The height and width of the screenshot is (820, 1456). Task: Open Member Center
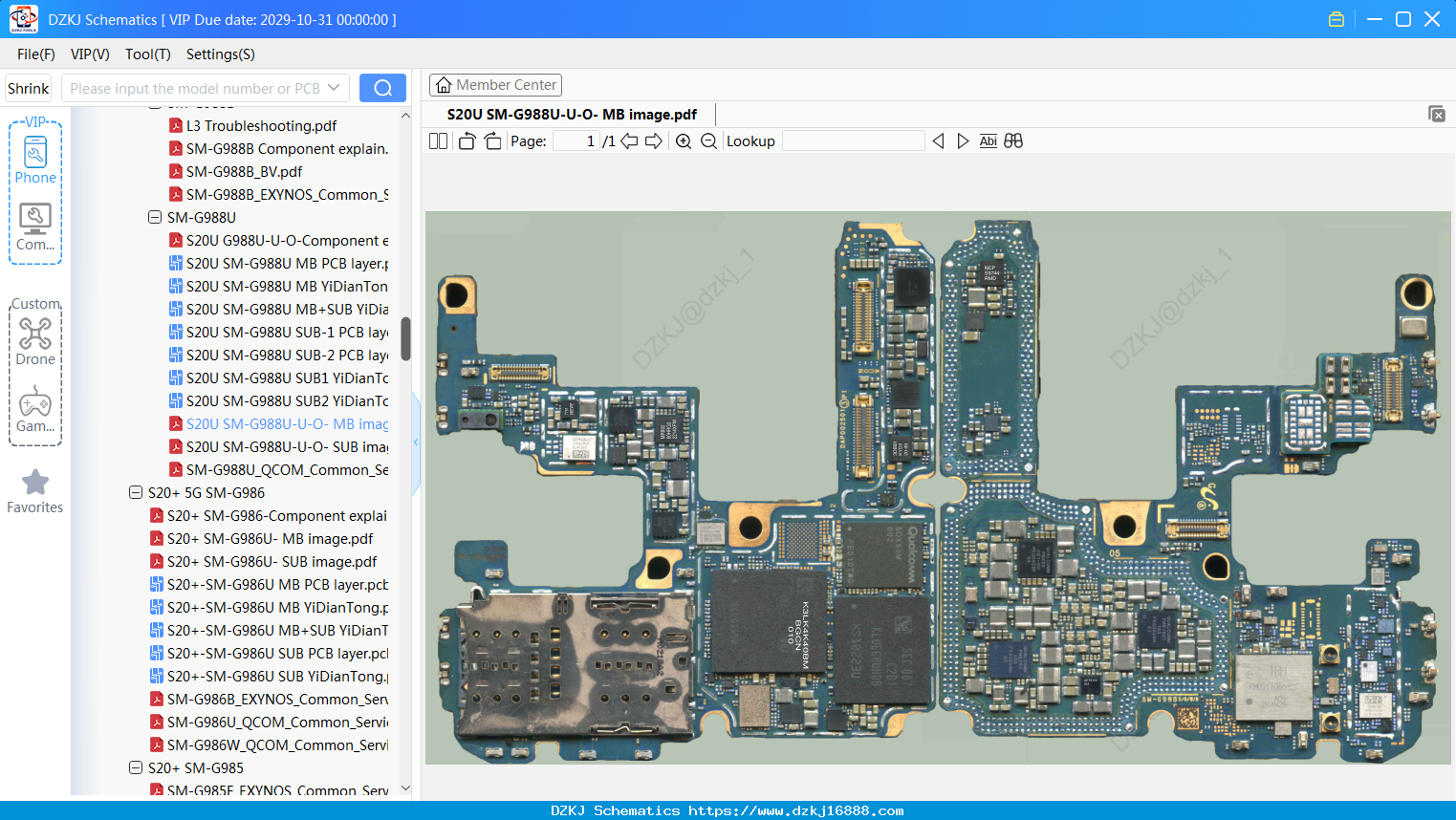(x=495, y=85)
